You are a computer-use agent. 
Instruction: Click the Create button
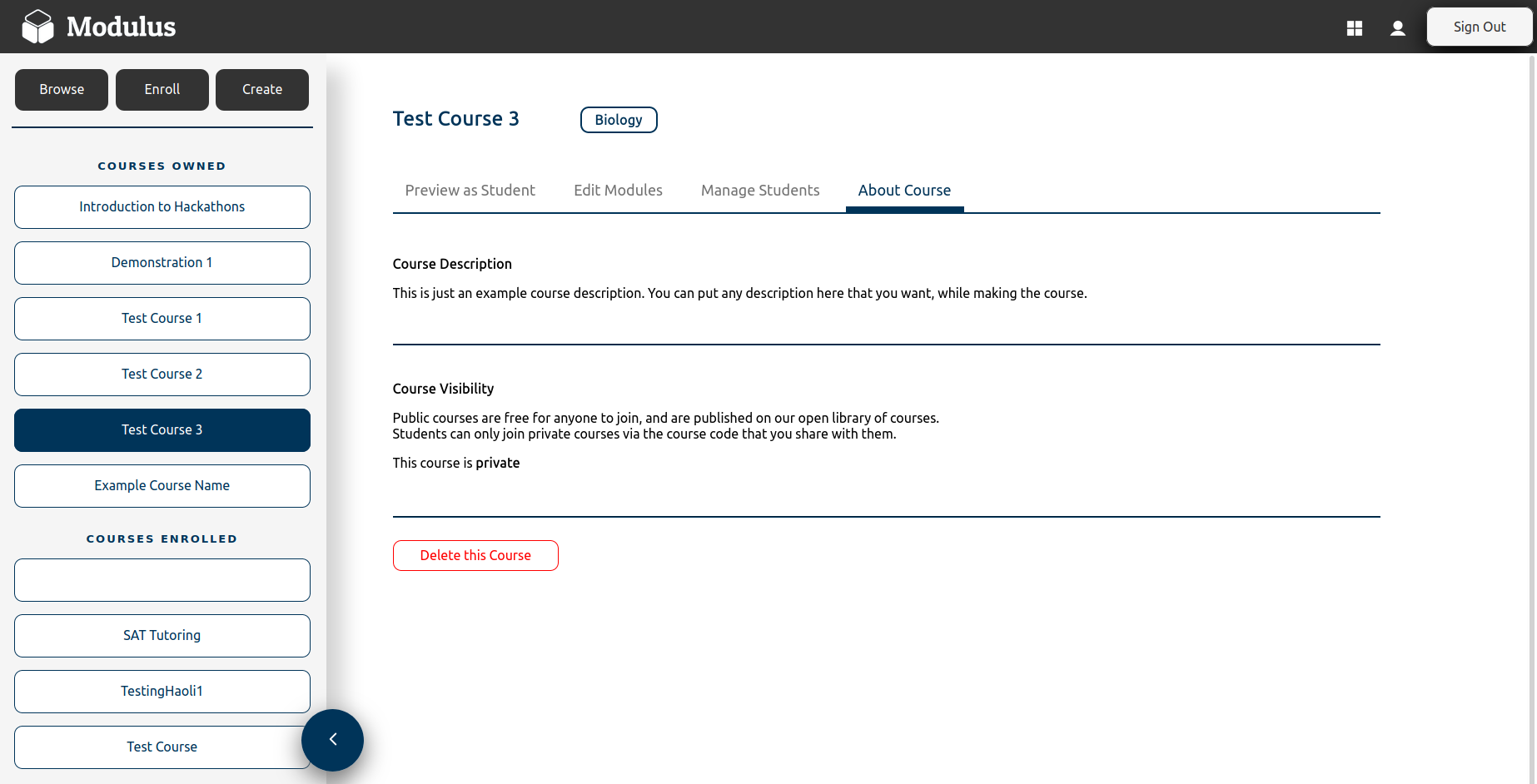[x=262, y=90]
